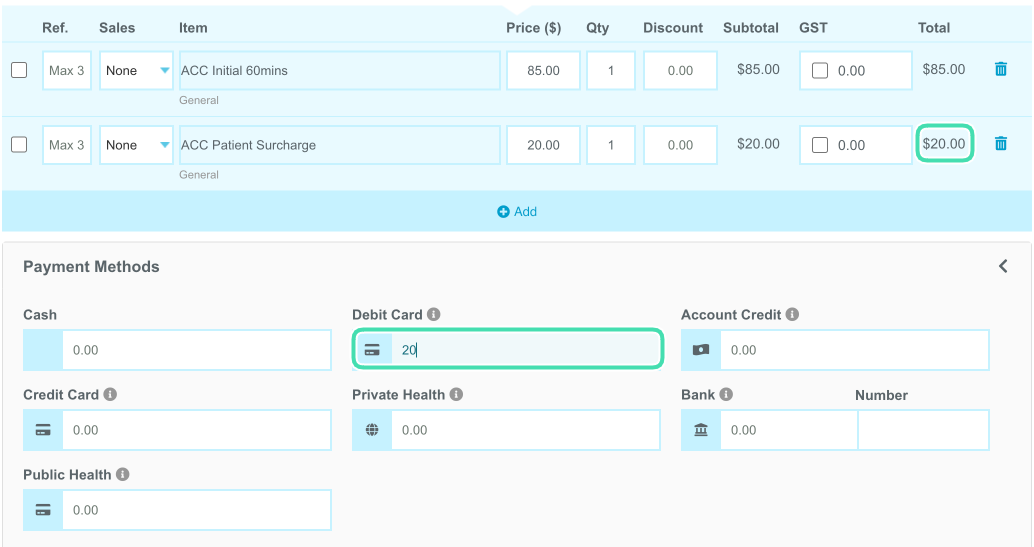Click General under ACC Initial 60mins
Screen dimensions: 1034x547
pyautogui.click(x=198, y=100)
